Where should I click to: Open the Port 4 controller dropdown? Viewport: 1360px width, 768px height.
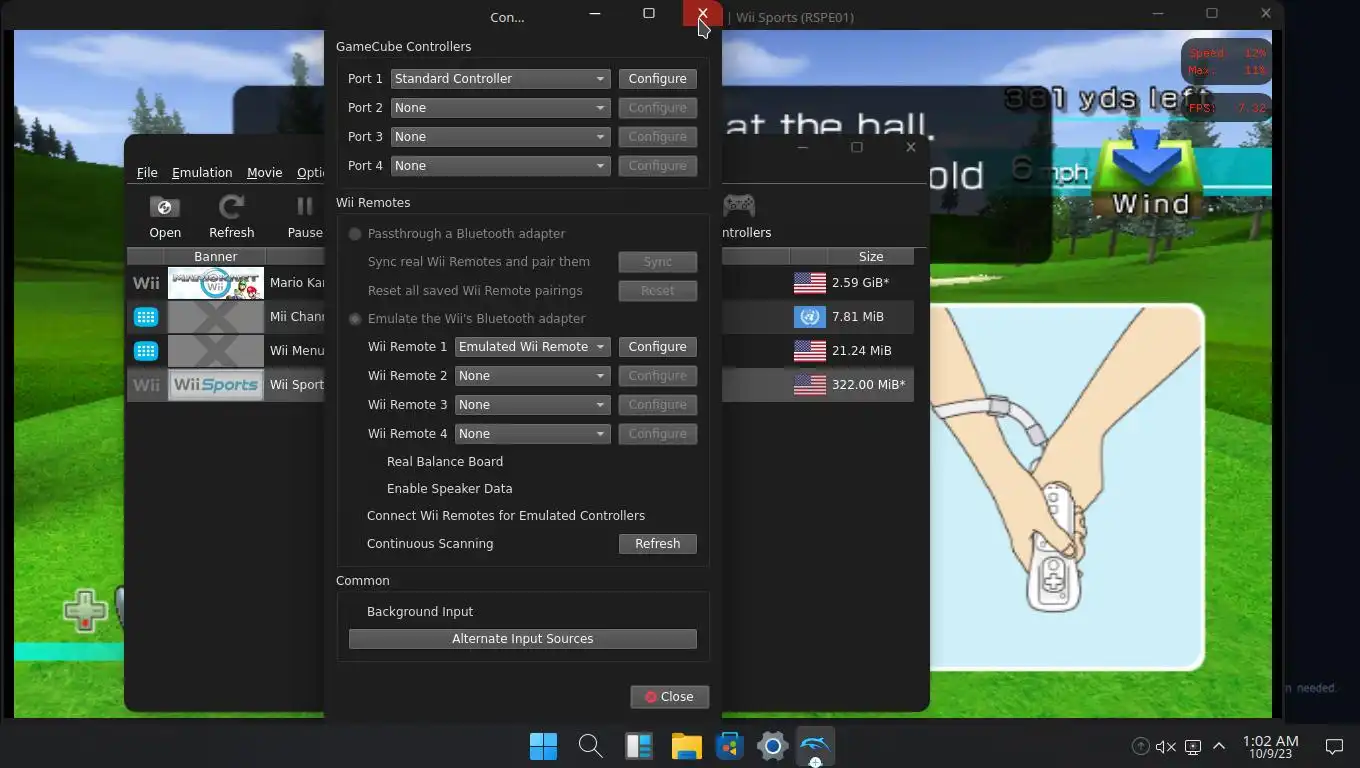tap(501, 166)
